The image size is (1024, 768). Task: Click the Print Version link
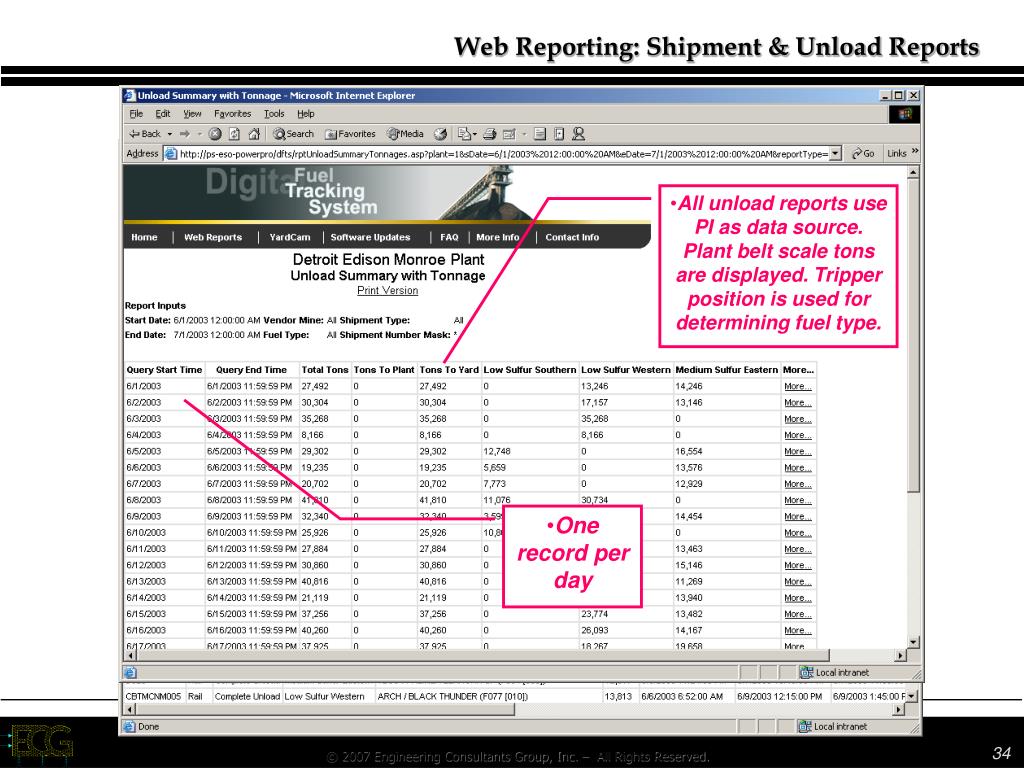point(387,291)
